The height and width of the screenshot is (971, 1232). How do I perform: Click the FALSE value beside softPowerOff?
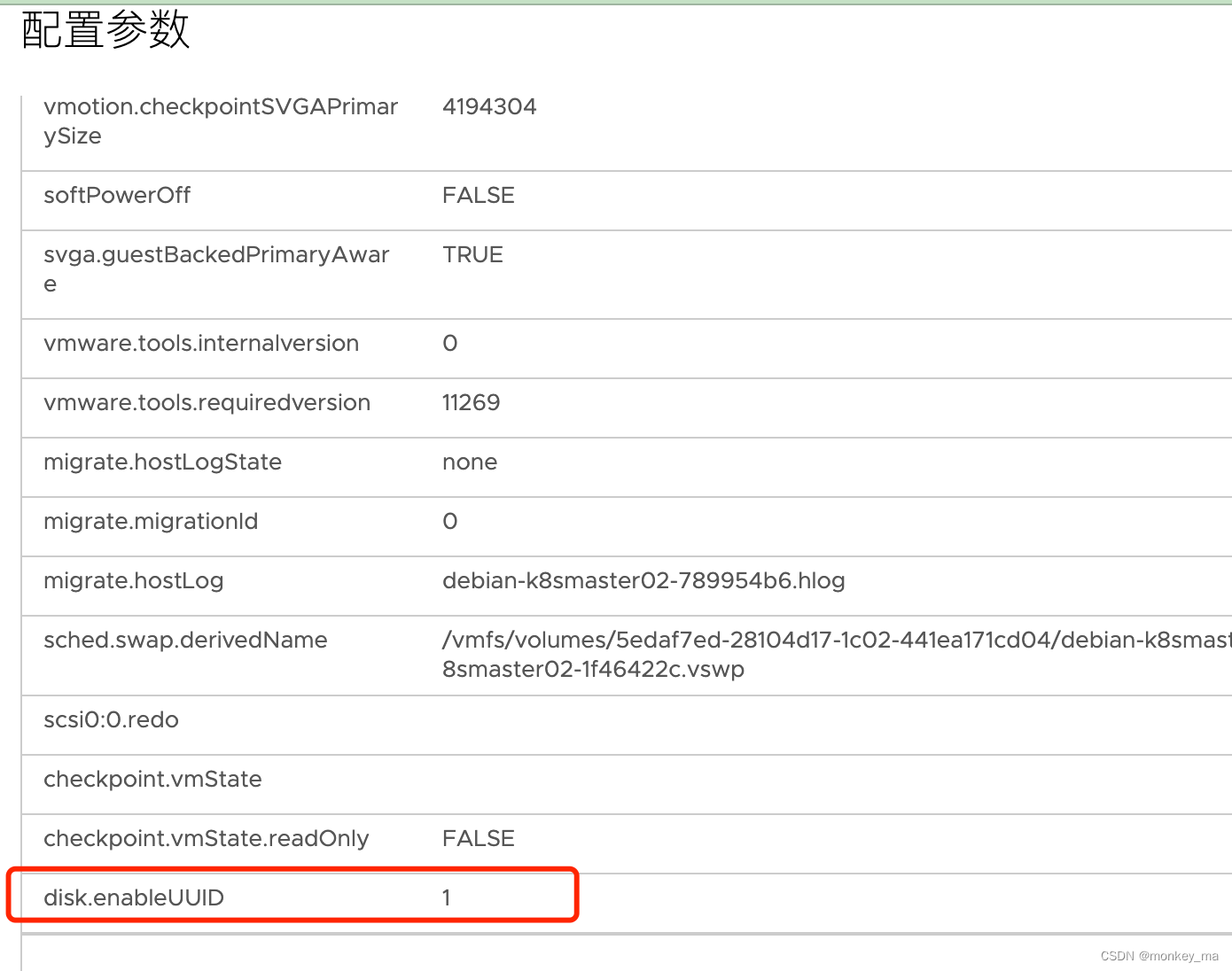(x=479, y=195)
